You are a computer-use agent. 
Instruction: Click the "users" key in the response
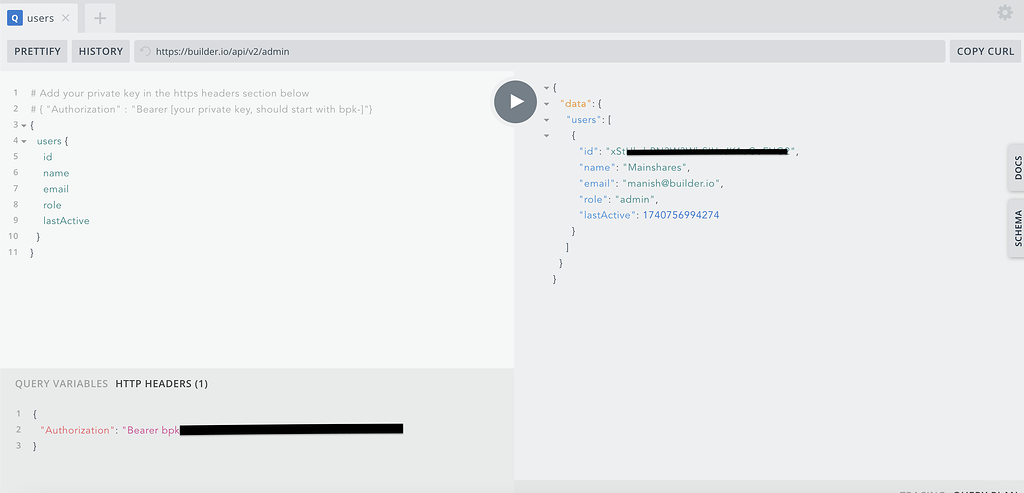(584, 119)
